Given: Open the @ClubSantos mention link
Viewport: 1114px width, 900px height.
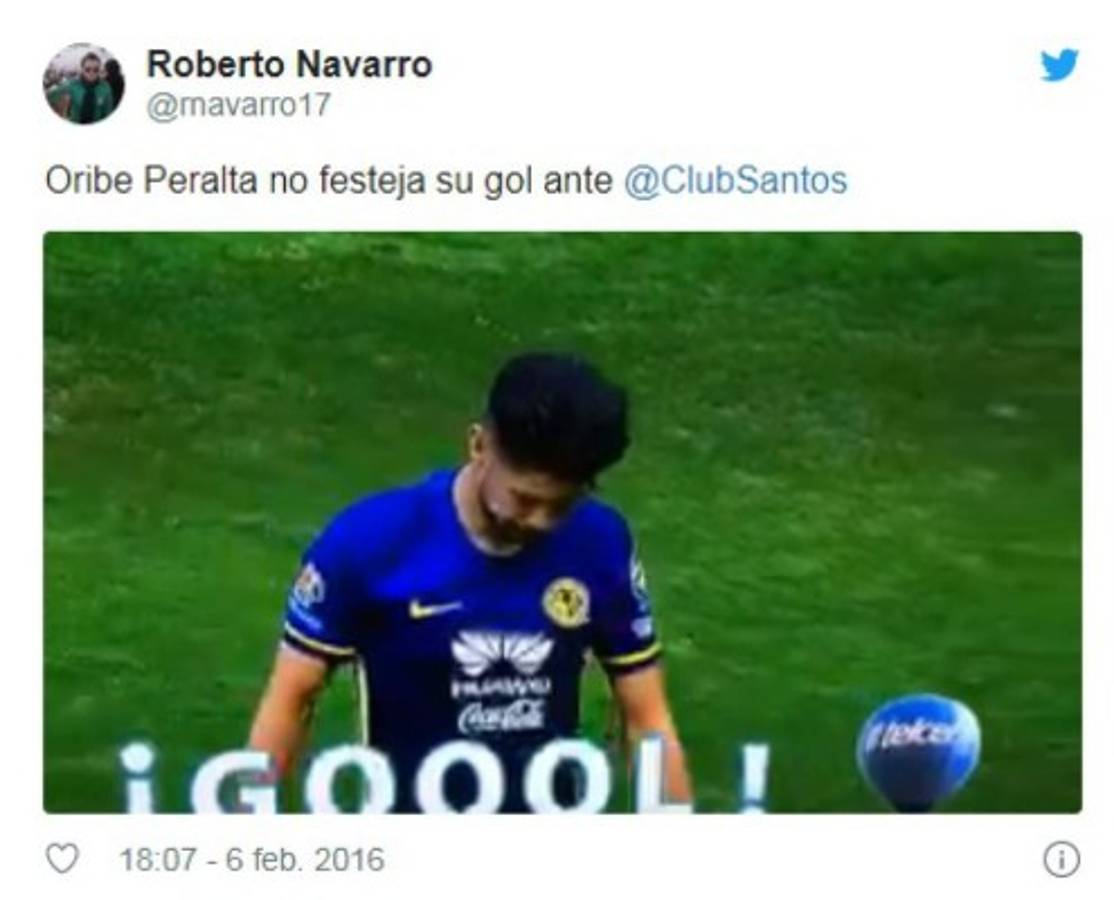Looking at the screenshot, I should click(735, 180).
